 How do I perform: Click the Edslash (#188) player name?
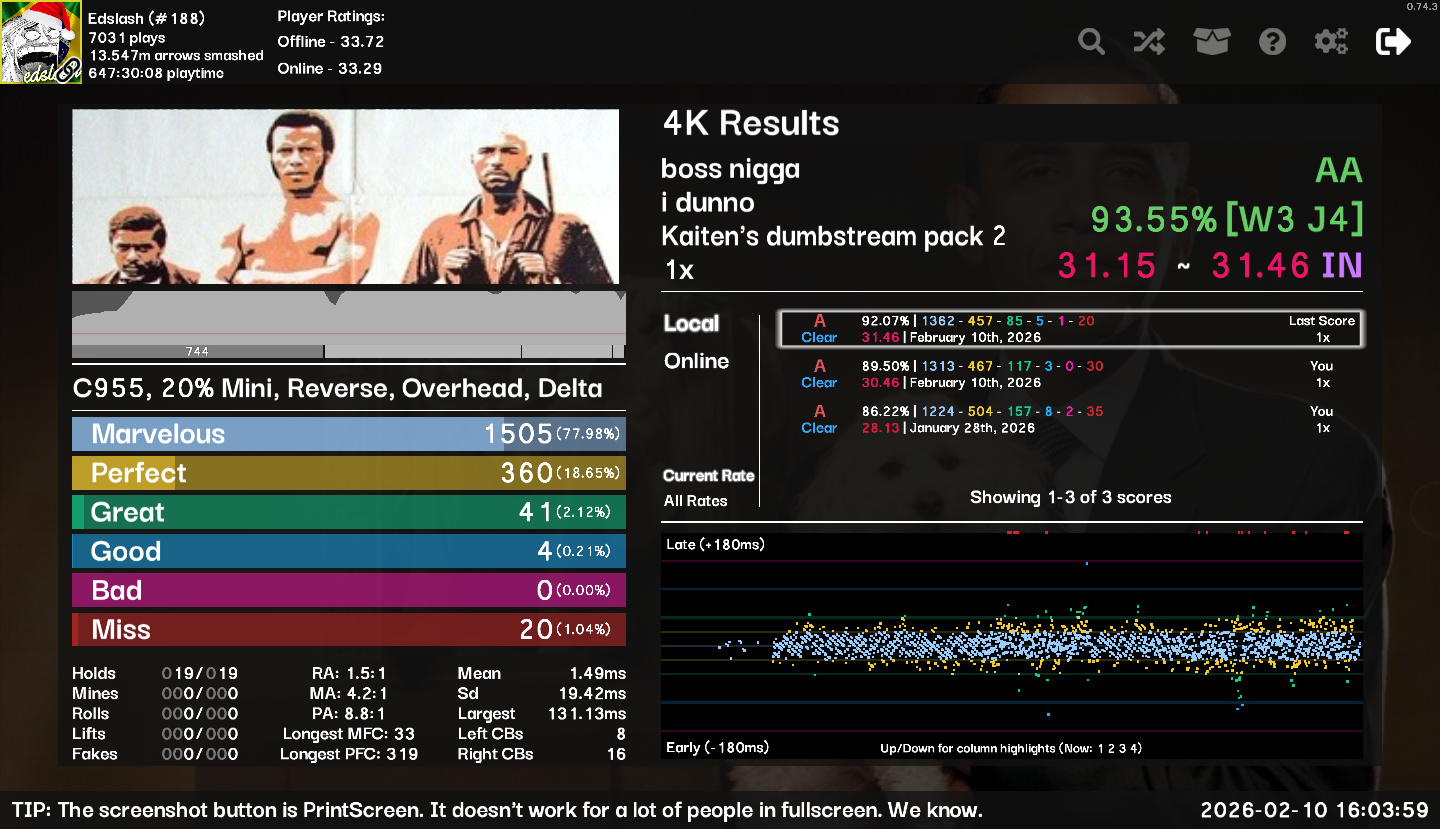pos(146,18)
